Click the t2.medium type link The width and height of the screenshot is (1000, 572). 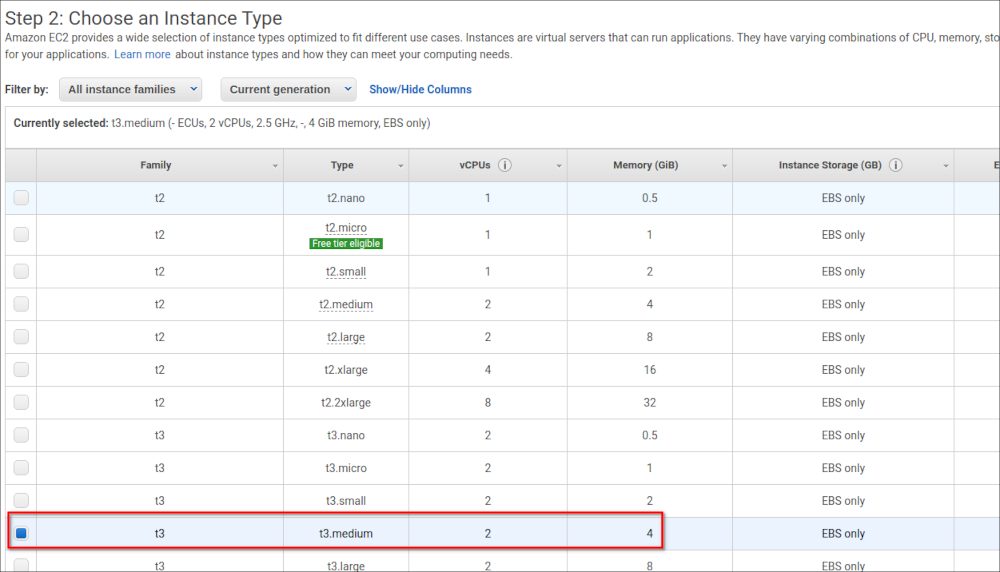(346, 304)
